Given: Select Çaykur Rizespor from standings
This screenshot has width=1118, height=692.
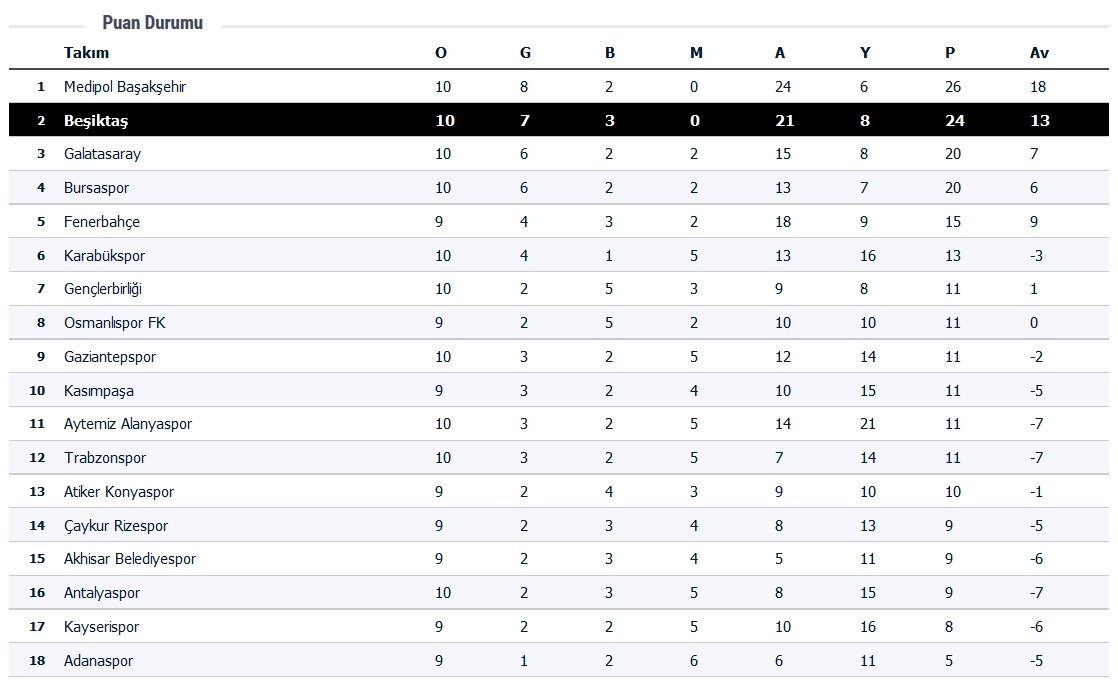Looking at the screenshot, I should pos(116,526).
